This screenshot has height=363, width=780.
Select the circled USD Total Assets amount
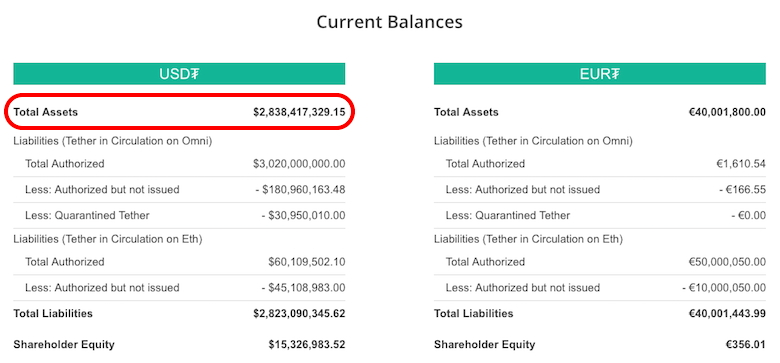[299, 112]
